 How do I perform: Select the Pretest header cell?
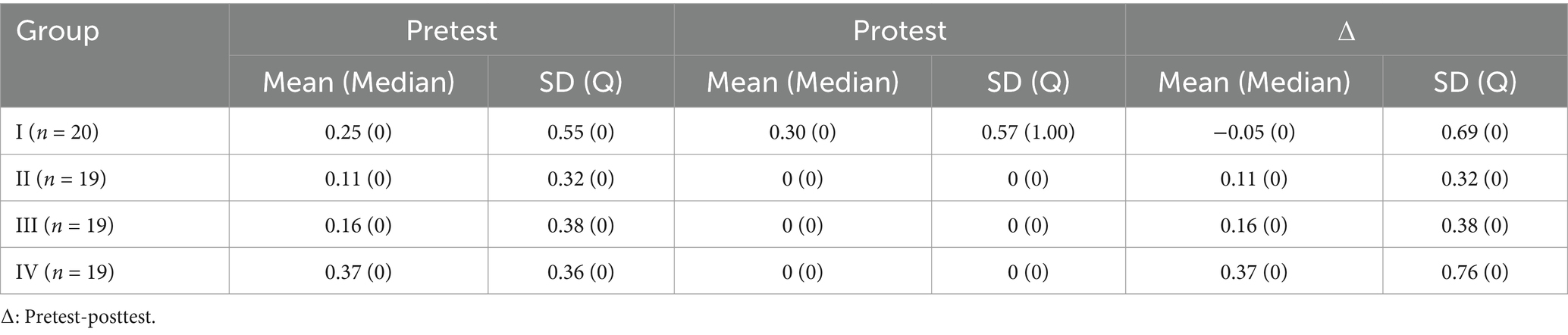tap(452, 30)
